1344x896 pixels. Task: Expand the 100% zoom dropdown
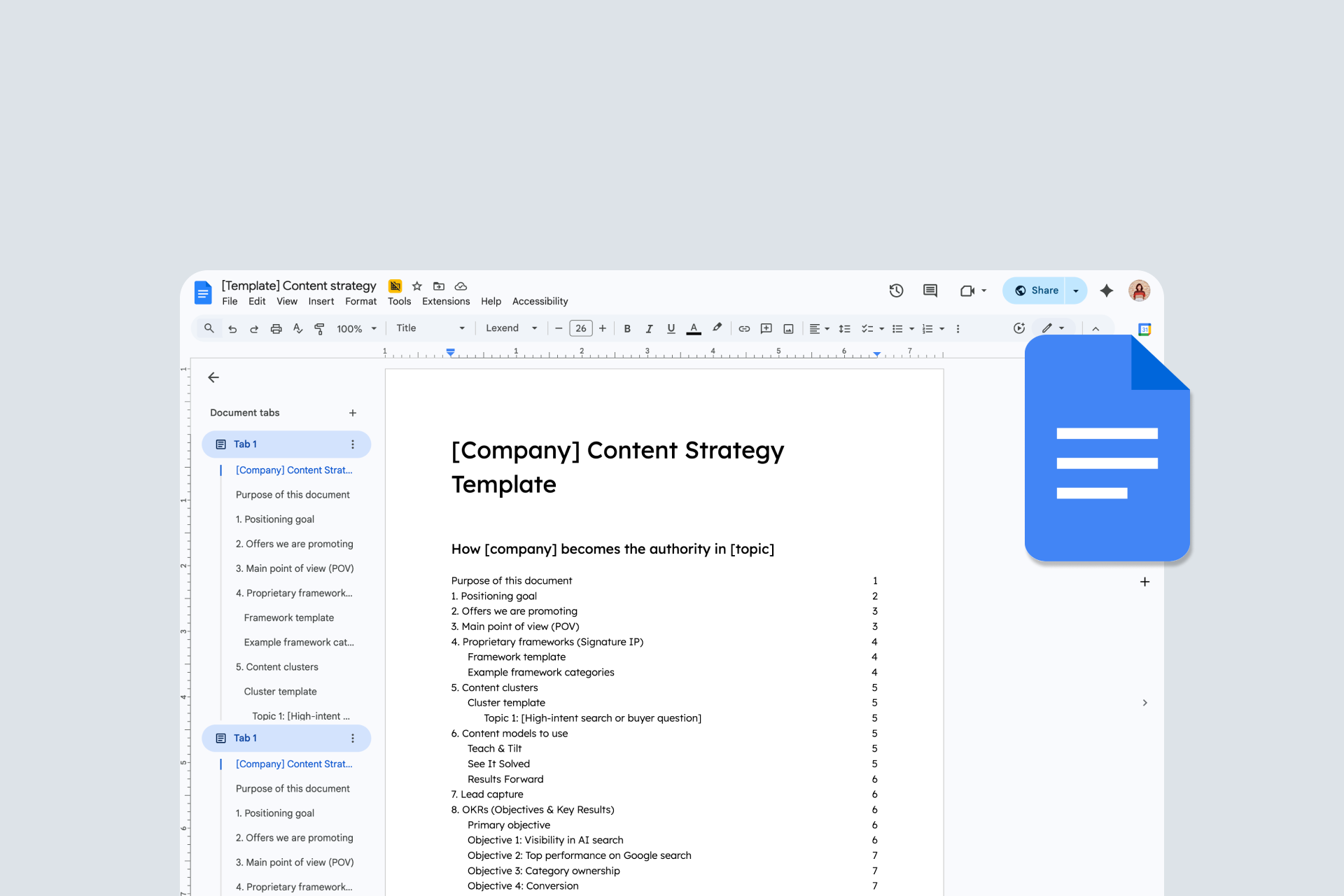point(356,328)
